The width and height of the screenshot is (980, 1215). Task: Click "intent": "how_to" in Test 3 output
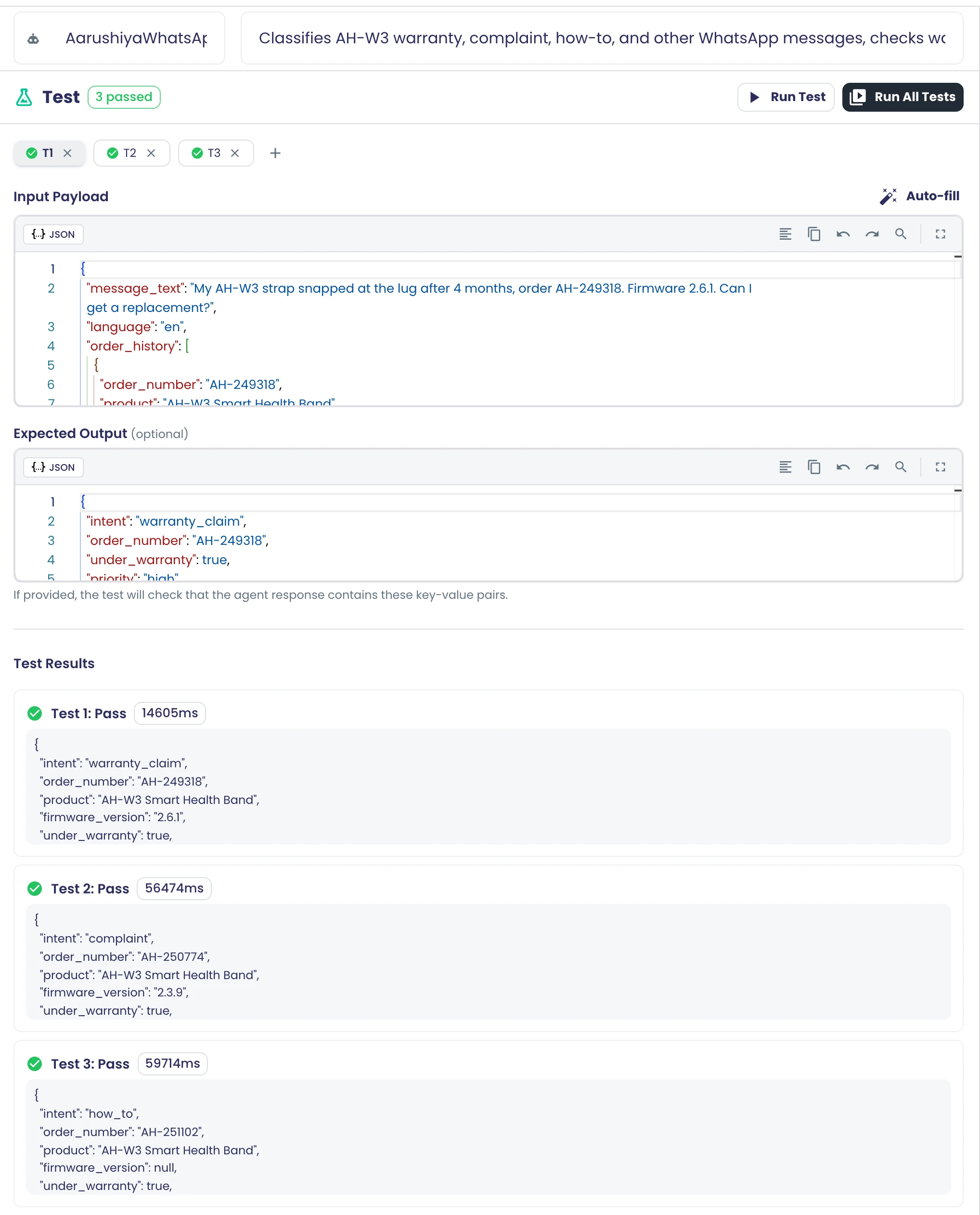(89, 1113)
